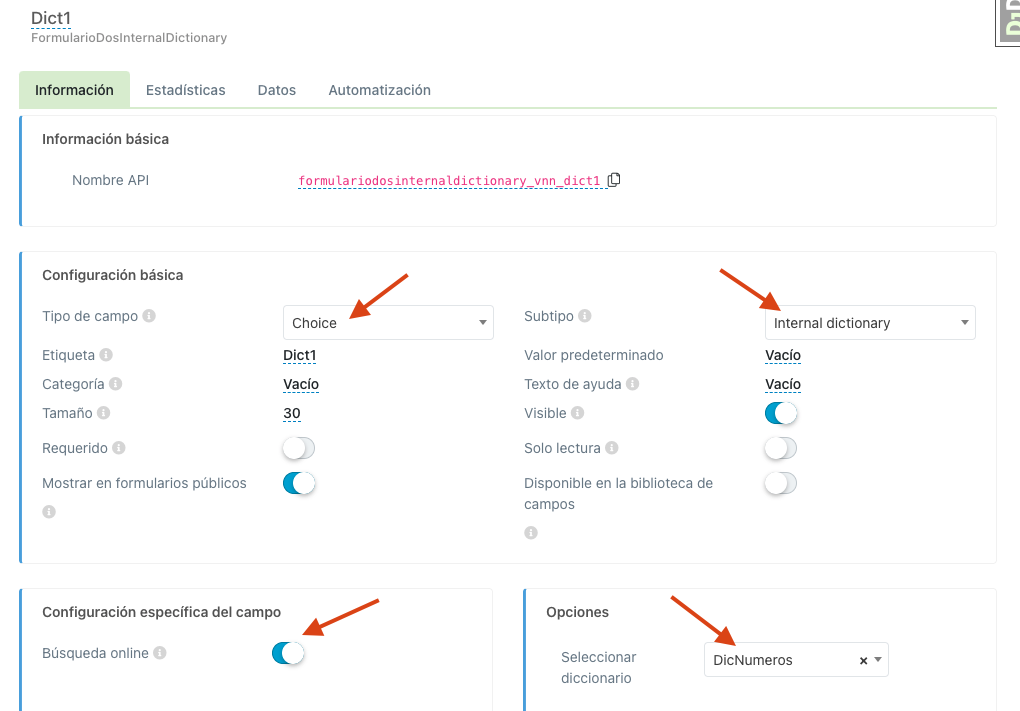Switch to the Estadísticas tab
This screenshot has height=711, width=1020.
click(185, 90)
